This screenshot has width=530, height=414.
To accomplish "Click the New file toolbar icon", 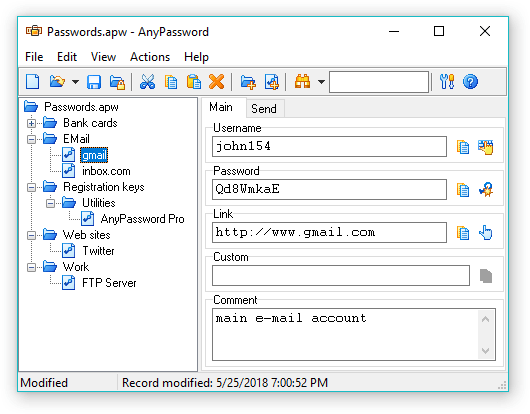I will (x=33, y=82).
